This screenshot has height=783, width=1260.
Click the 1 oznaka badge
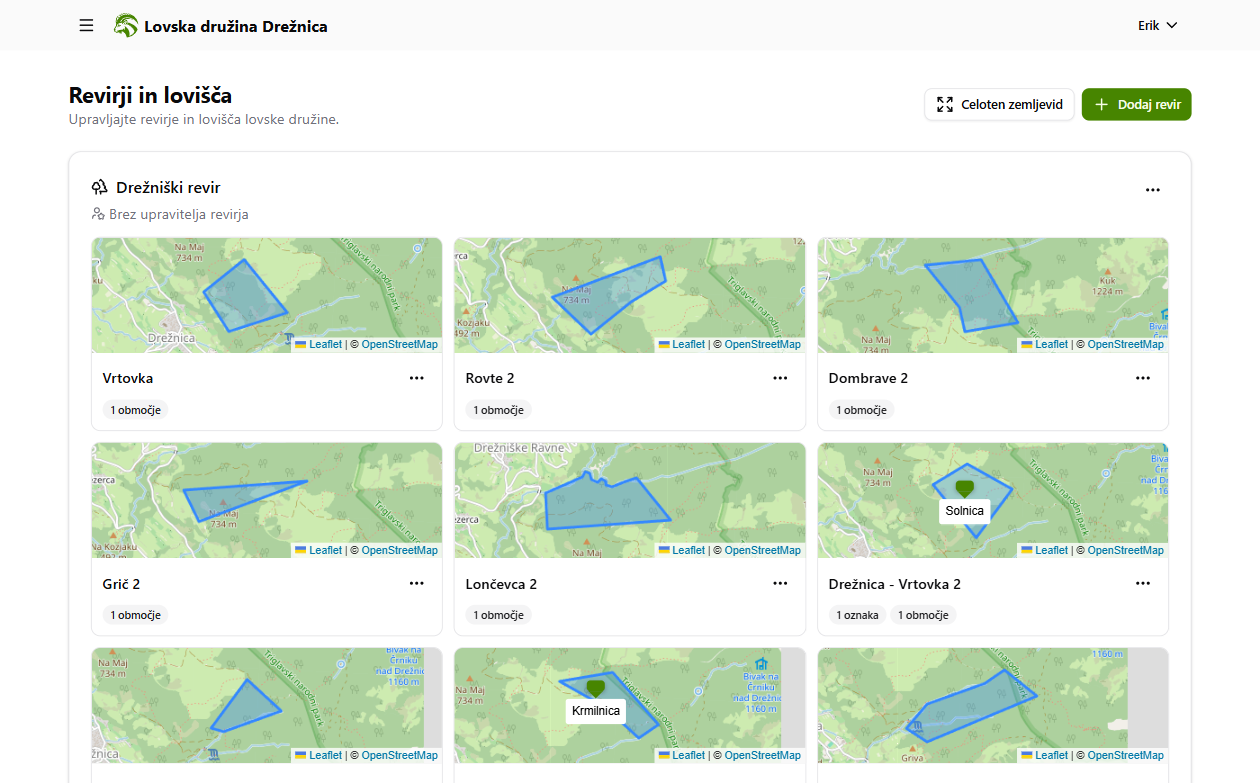click(x=857, y=615)
